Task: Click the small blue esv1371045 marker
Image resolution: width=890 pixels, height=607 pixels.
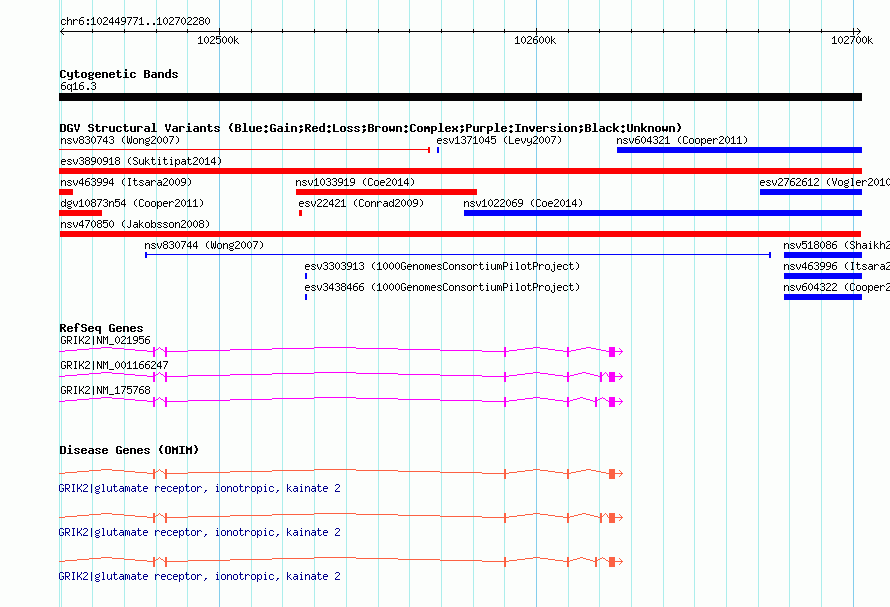Action: 438,150
